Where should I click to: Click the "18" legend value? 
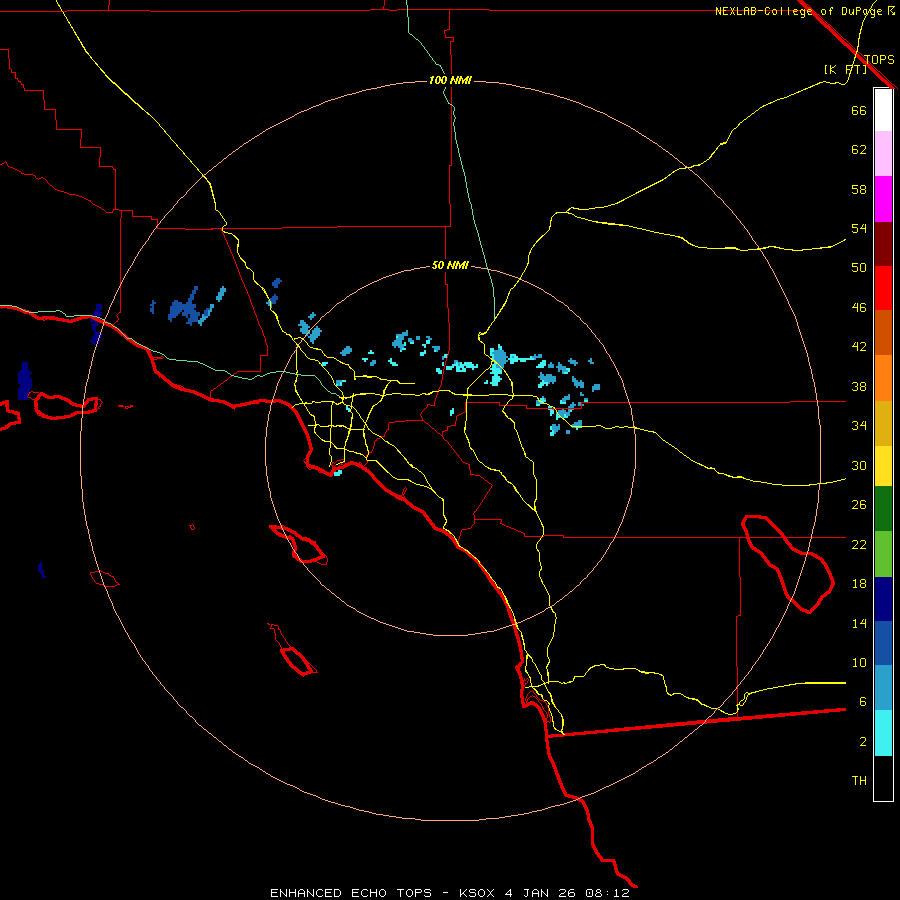[859, 584]
